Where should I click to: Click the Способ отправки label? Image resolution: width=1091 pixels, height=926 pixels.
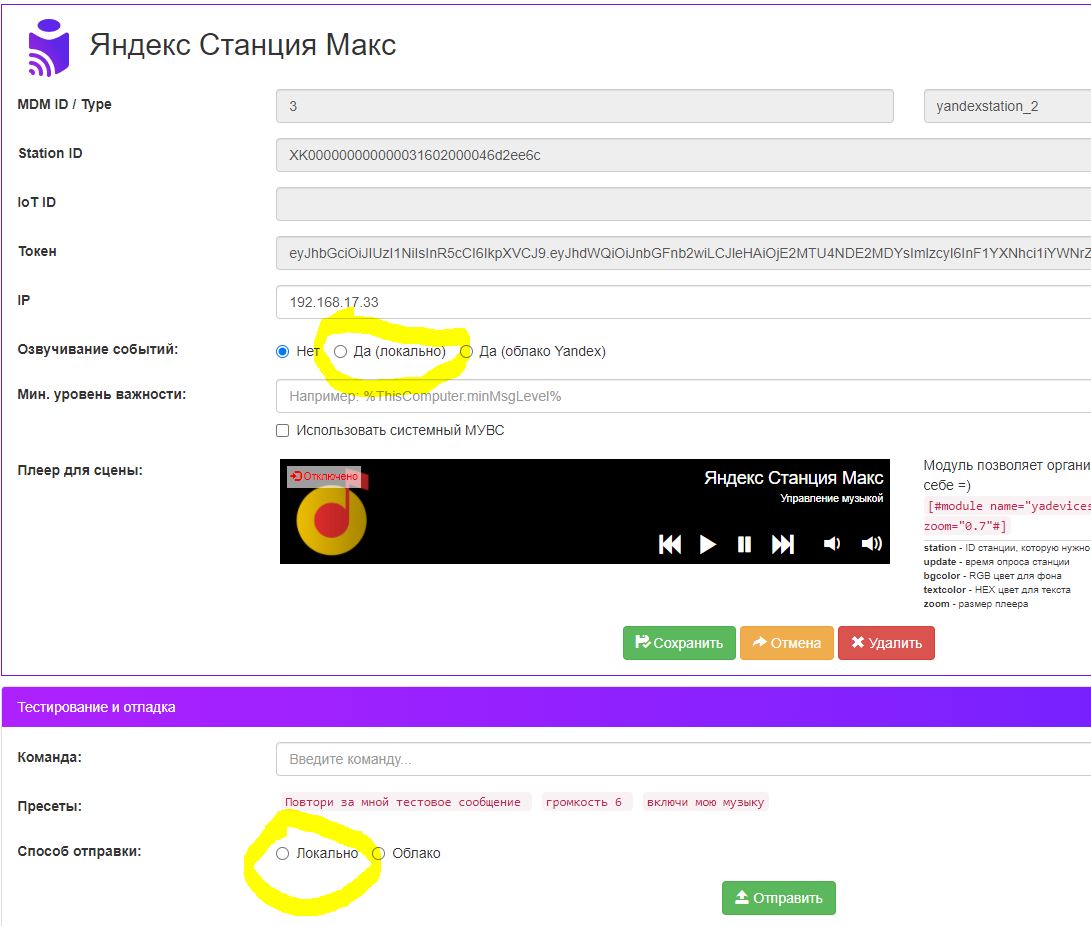[79, 851]
